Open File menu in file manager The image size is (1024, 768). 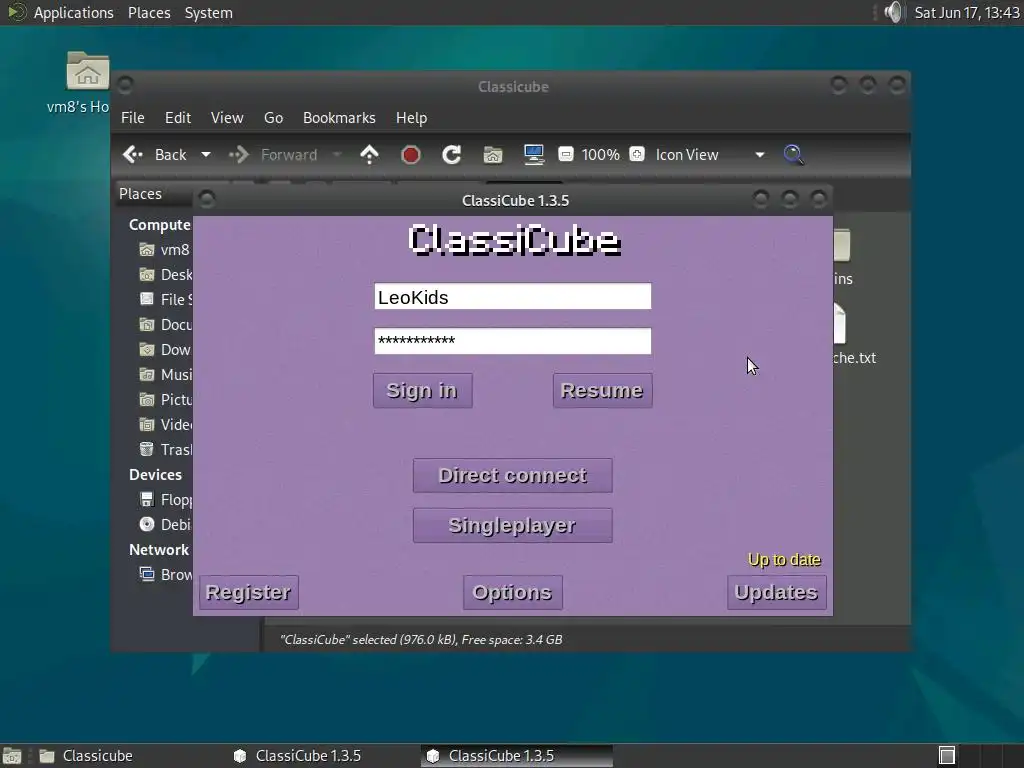(133, 118)
